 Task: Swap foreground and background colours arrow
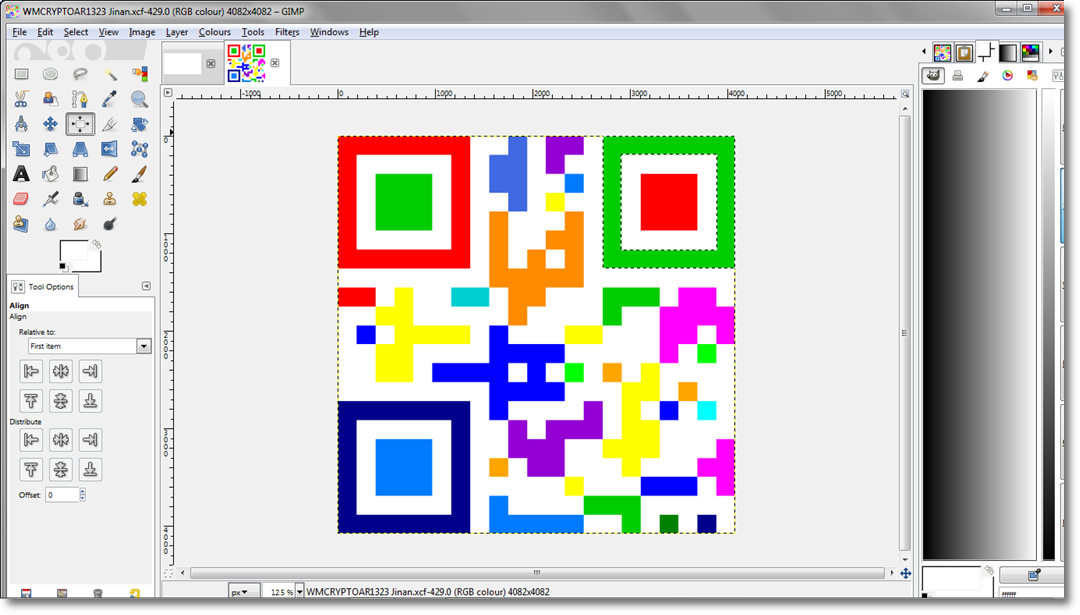[97, 244]
